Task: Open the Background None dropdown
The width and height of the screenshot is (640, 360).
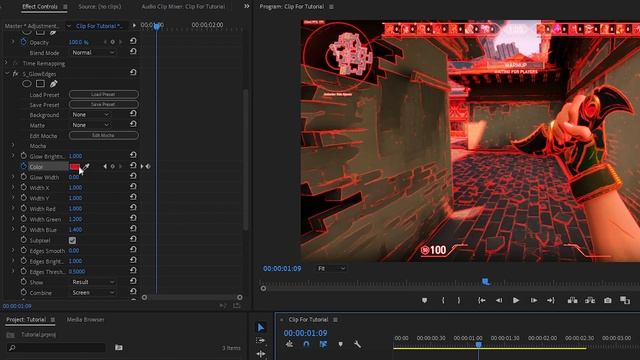Action: click(x=90, y=115)
